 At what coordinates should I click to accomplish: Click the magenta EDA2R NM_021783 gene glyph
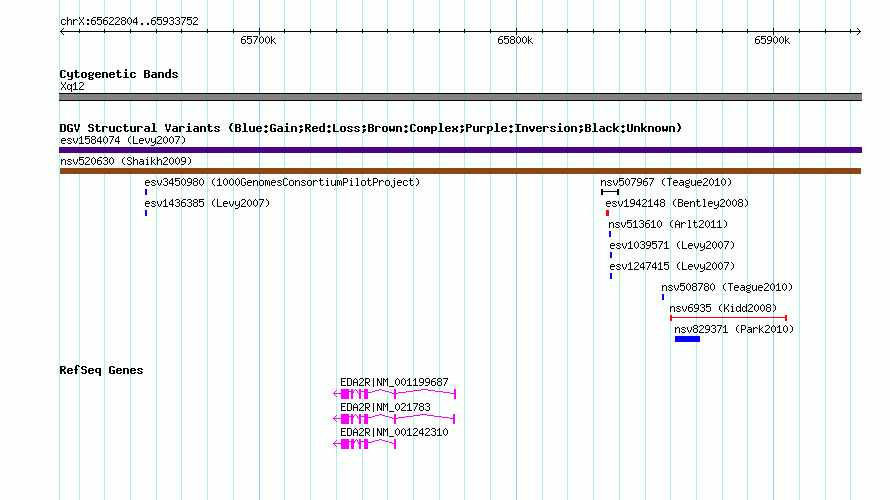tap(394, 419)
